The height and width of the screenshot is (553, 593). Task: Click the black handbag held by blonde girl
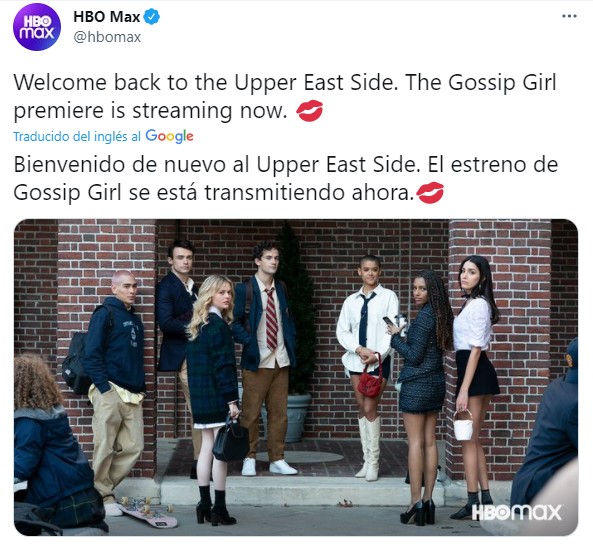click(x=231, y=441)
